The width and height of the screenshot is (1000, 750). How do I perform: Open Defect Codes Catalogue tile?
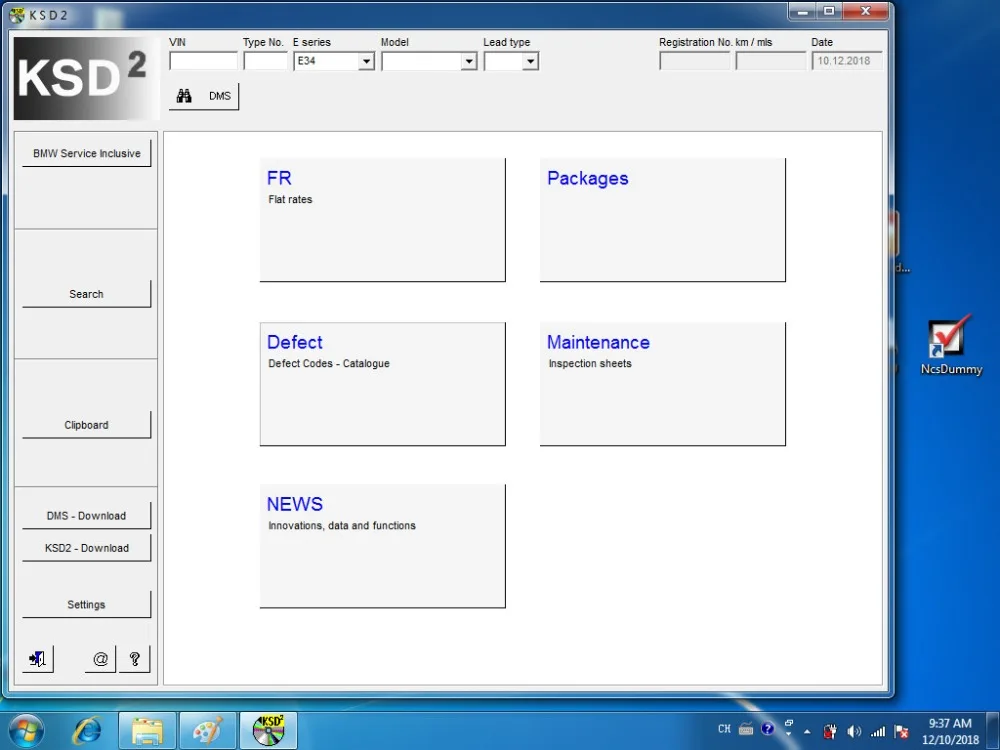coord(383,384)
